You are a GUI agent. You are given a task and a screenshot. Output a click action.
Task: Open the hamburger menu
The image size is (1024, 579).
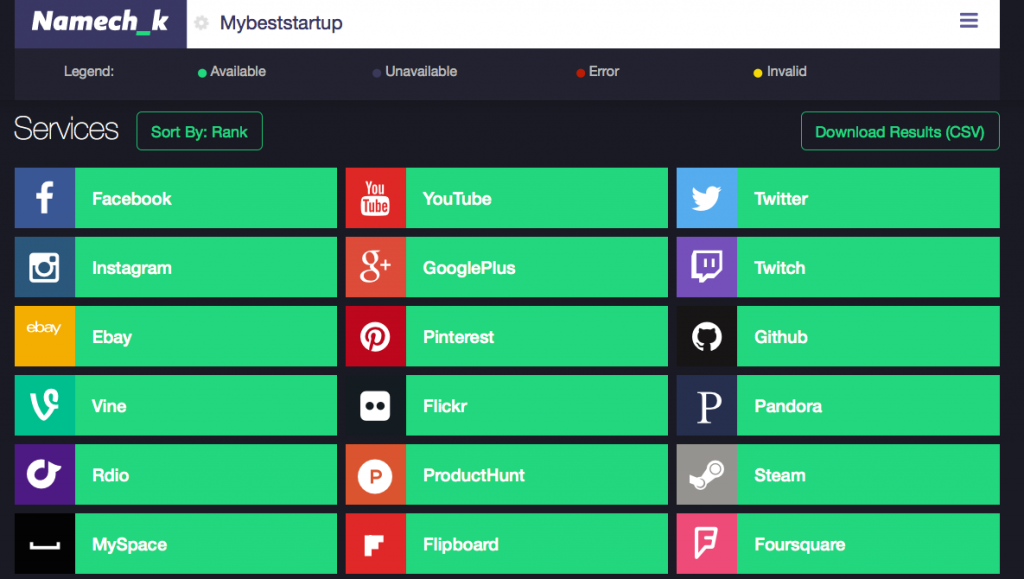point(968,21)
